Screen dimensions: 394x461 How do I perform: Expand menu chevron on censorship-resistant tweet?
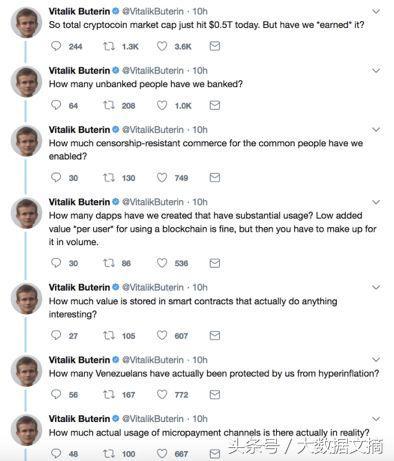pos(376,130)
